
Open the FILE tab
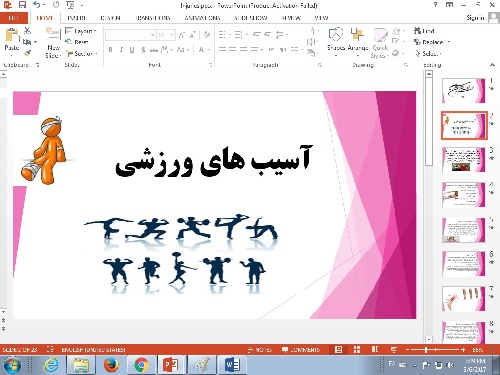coord(14,18)
